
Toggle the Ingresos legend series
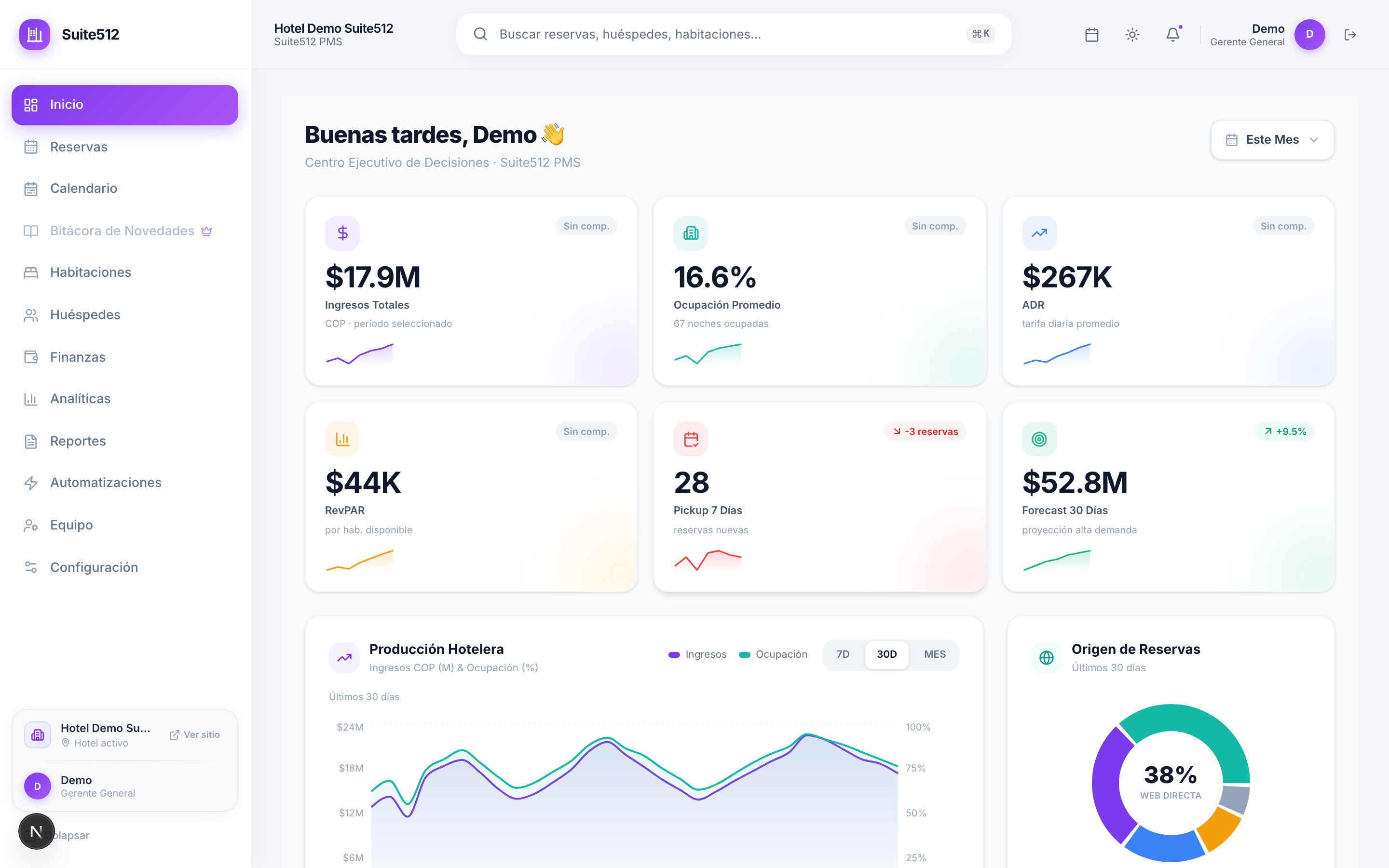[697, 654]
